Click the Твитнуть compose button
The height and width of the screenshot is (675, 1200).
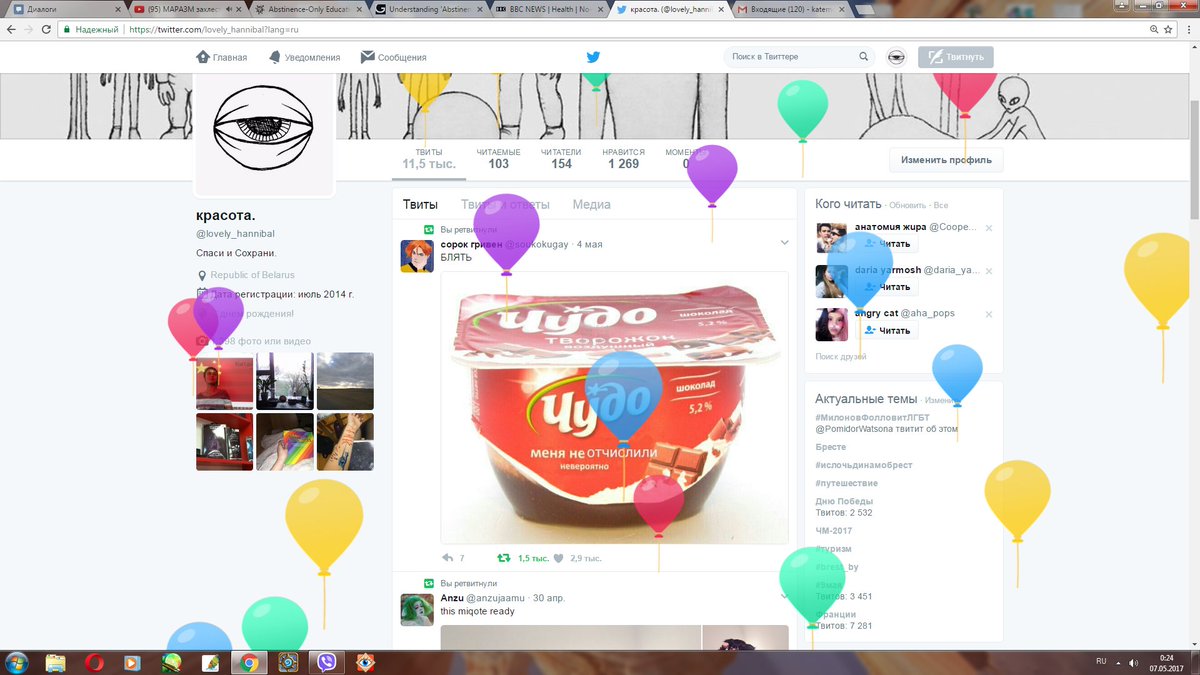(956, 57)
